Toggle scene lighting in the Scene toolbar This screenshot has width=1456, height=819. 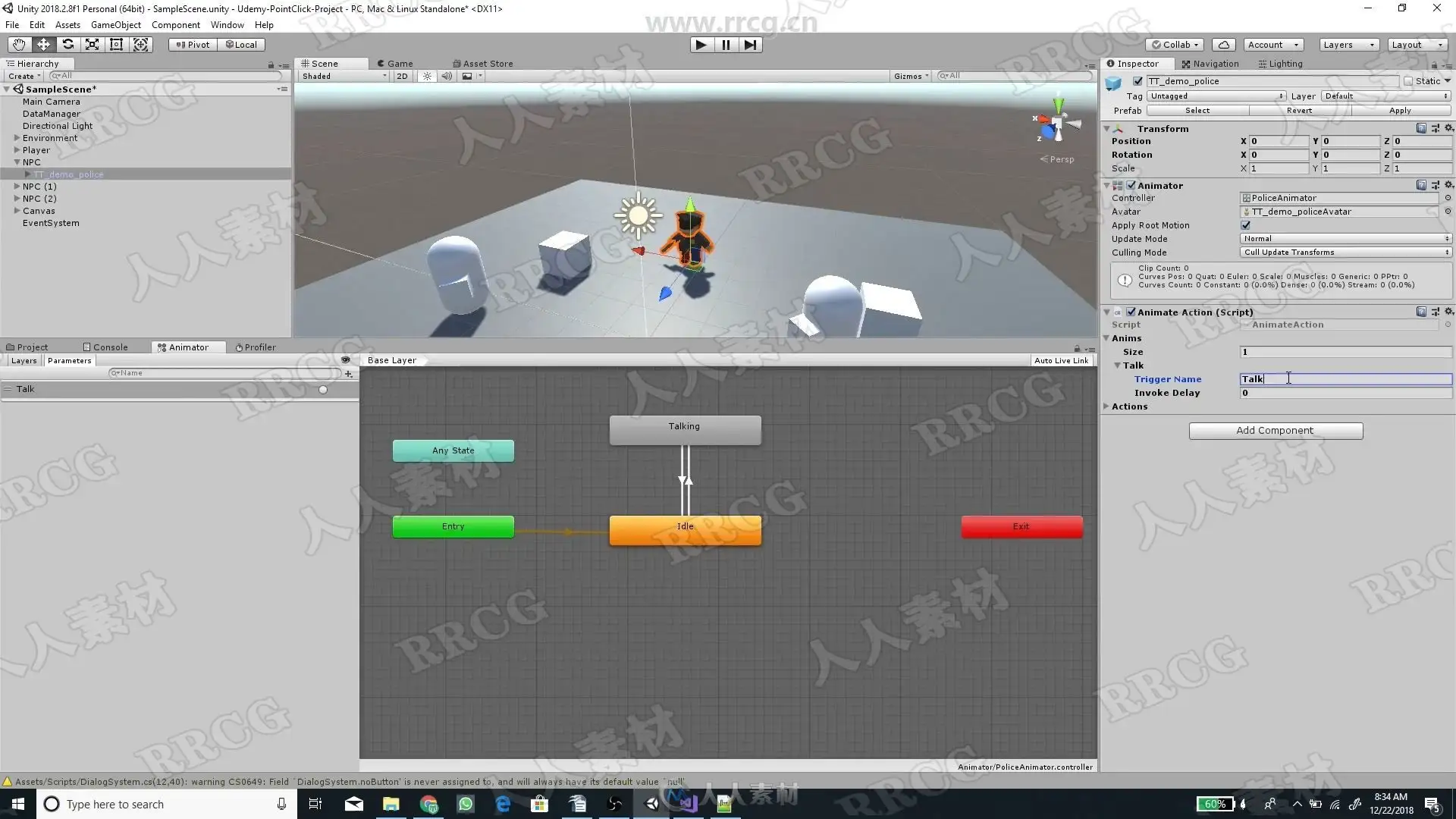pyautogui.click(x=427, y=76)
